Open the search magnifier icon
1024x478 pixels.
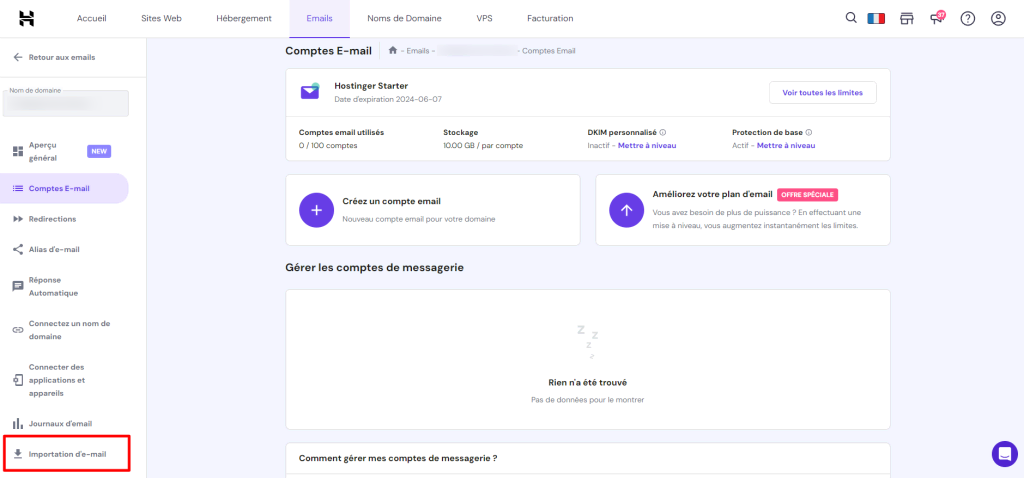coord(851,18)
